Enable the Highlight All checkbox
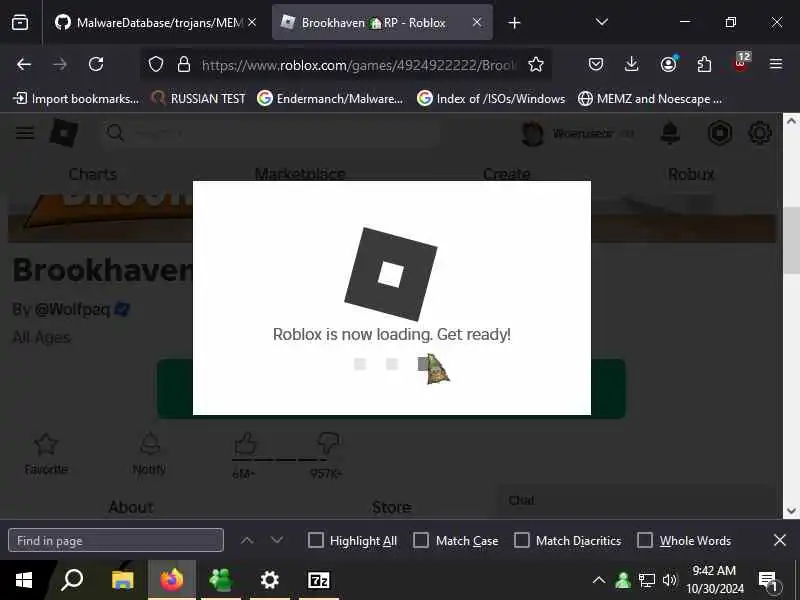The height and width of the screenshot is (600, 800). tap(316, 540)
